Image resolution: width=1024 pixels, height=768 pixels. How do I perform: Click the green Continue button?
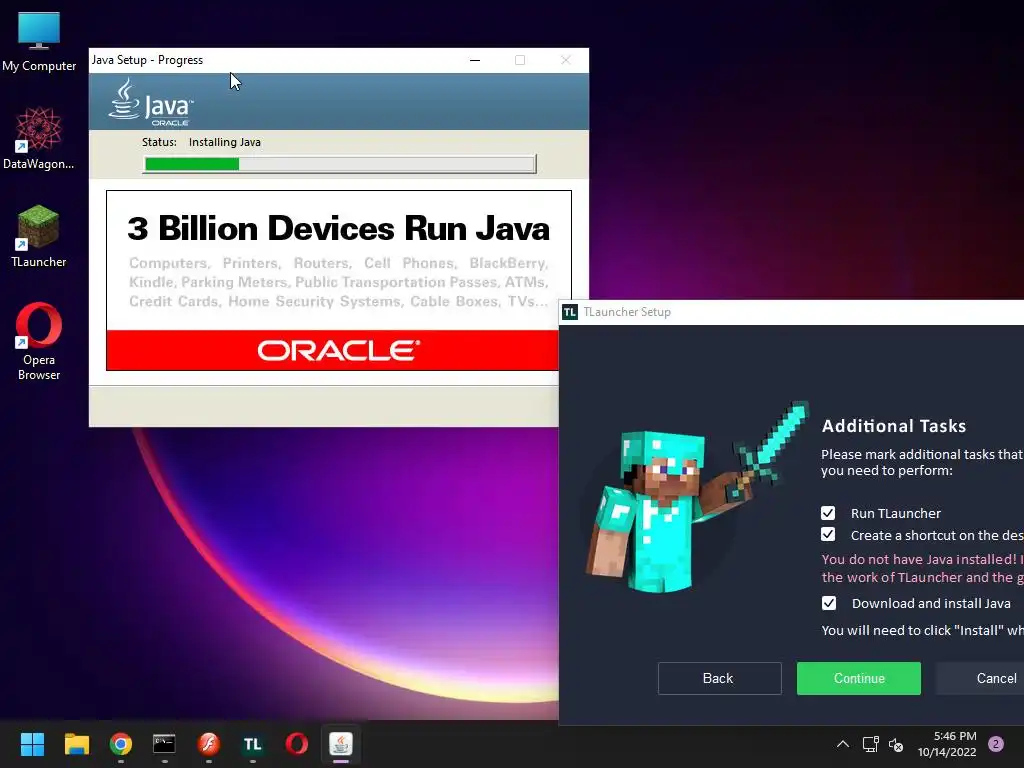(859, 679)
